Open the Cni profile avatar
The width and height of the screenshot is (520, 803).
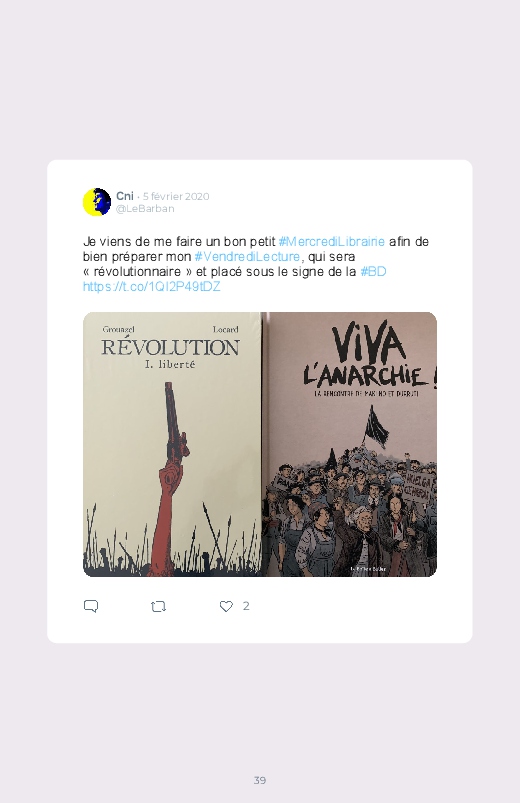click(x=97, y=202)
